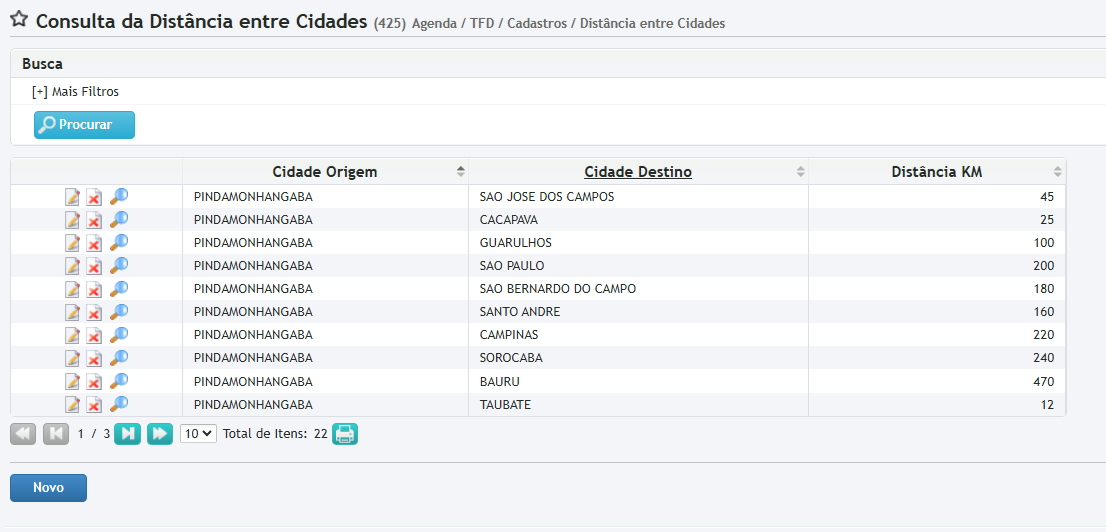Delete the CACAPAVA distance record
This screenshot has width=1106, height=532.
94,220
